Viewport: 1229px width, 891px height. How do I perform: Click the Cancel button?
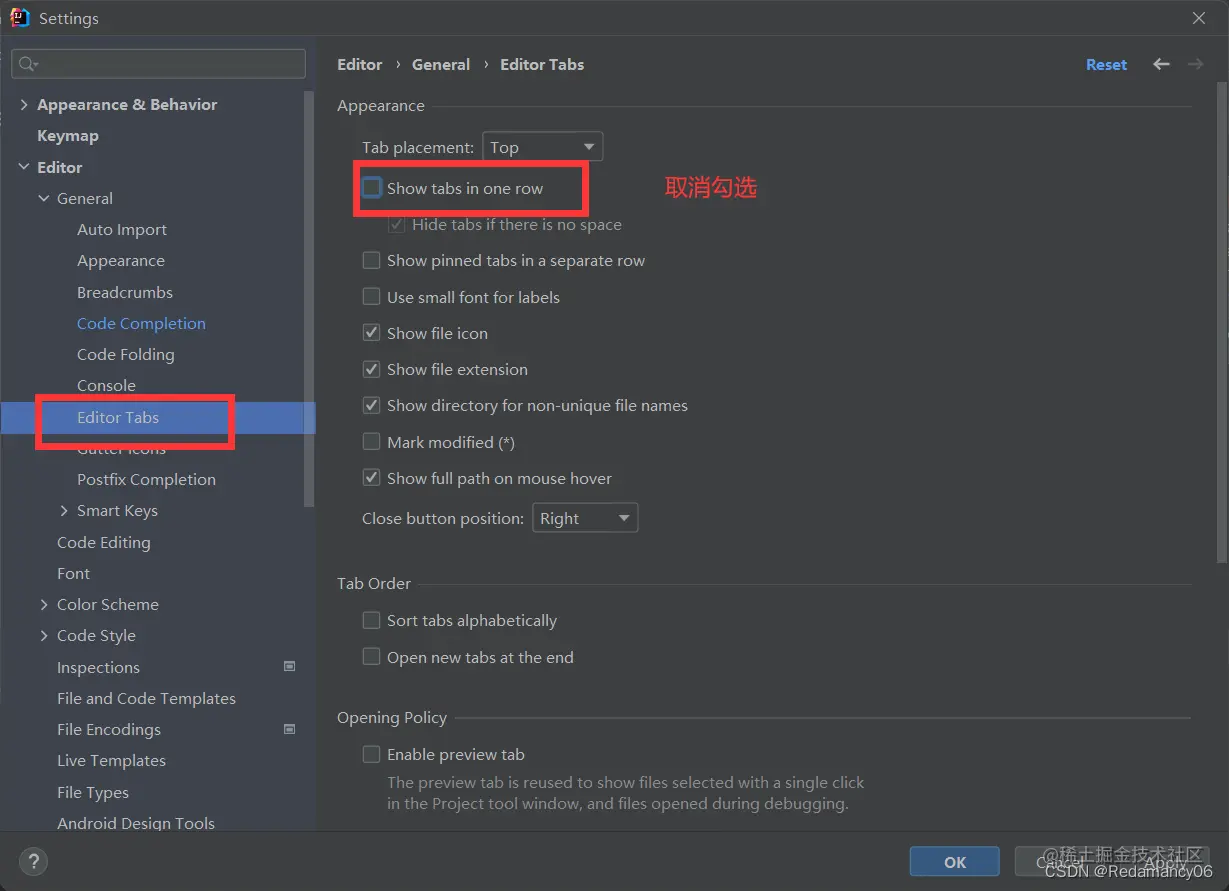1060,861
